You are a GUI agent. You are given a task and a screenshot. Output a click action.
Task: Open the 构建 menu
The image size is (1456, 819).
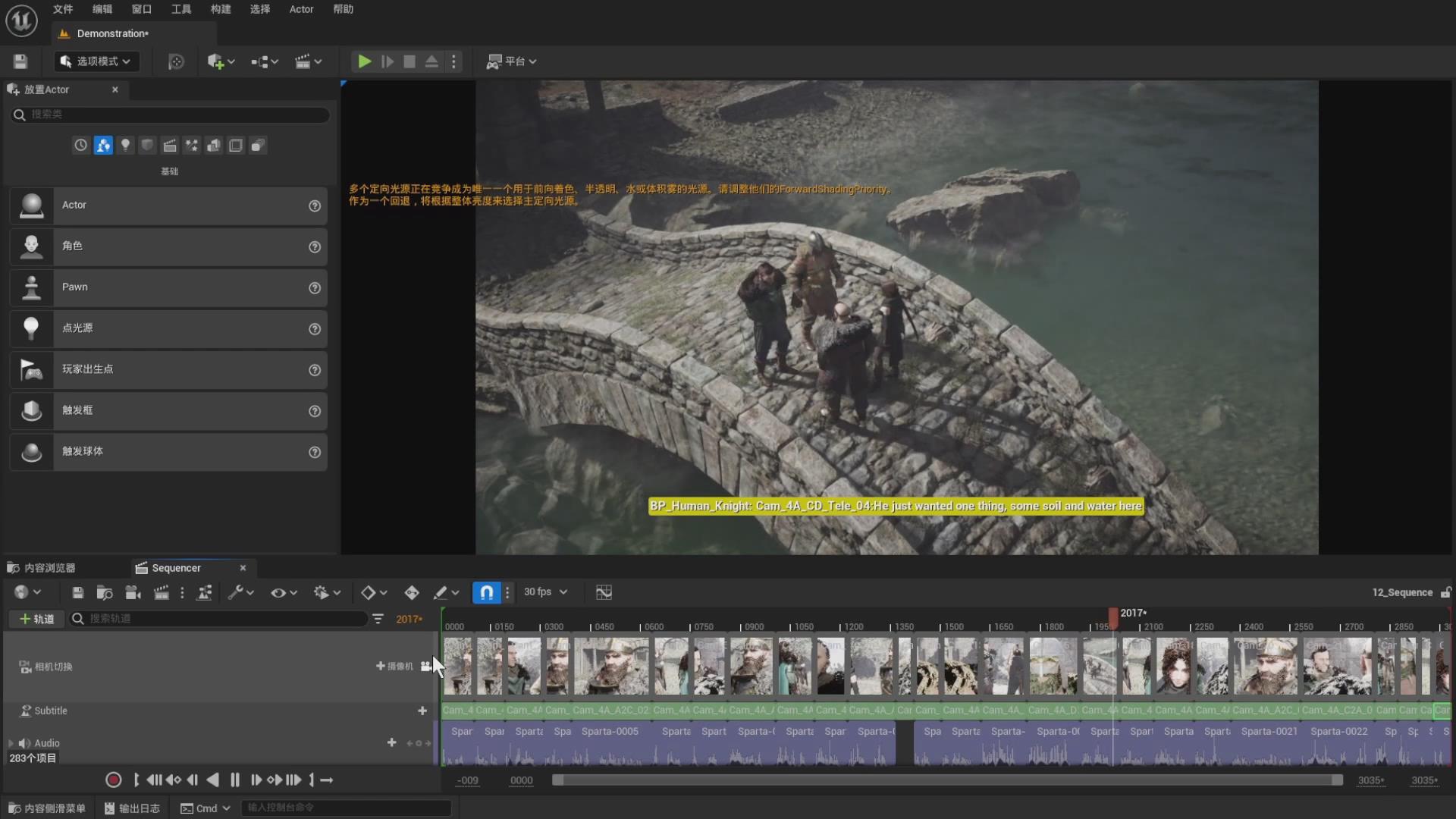coord(221,9)
